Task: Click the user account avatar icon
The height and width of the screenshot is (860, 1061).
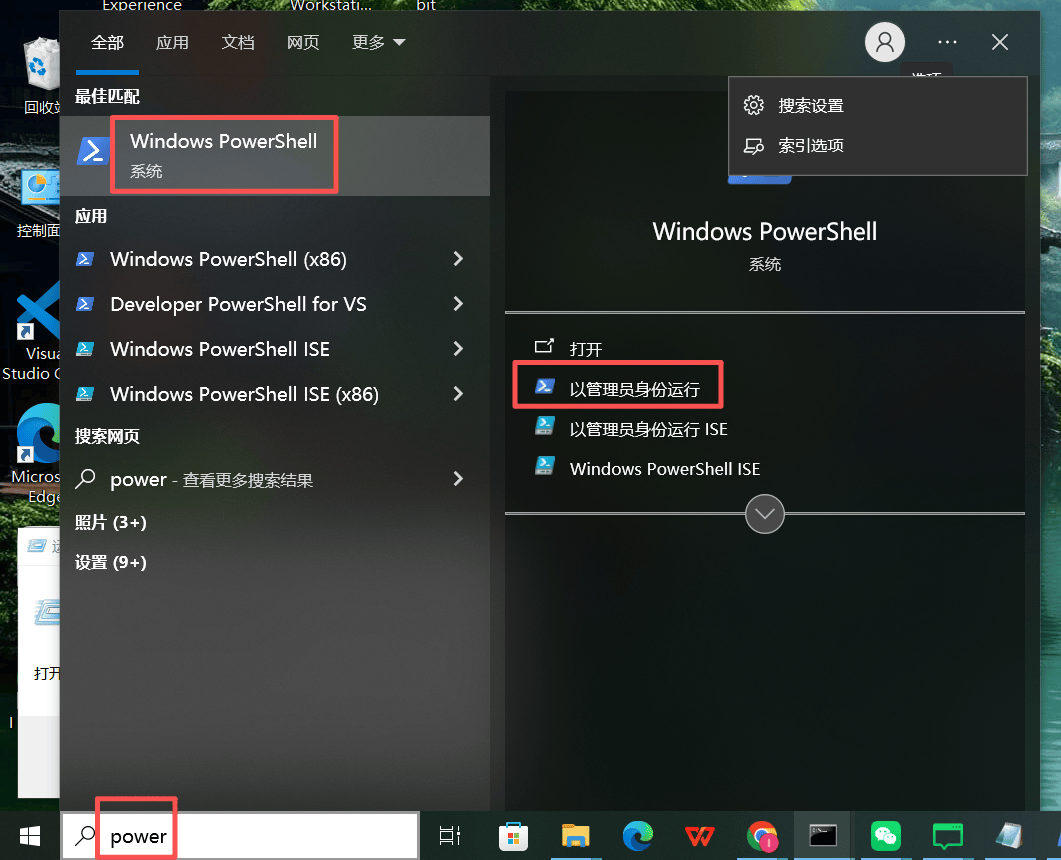Action: pos(884,42)
